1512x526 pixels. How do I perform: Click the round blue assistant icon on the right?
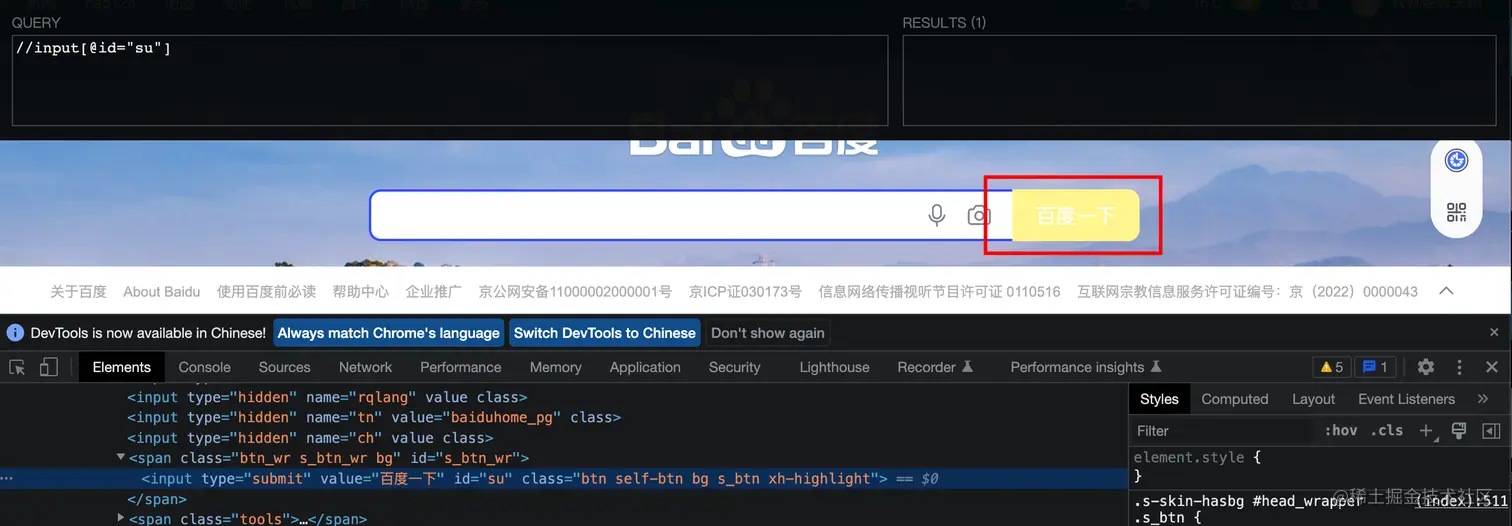(1456, 160)
